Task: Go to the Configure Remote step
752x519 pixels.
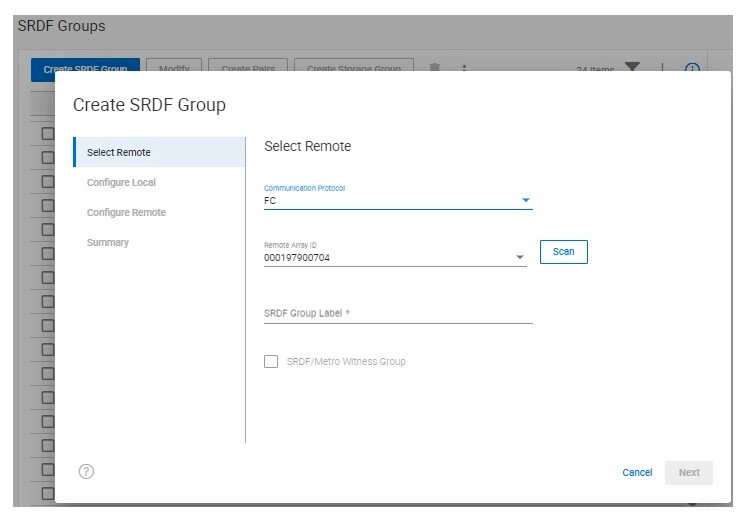Action: [x=126, y=213]
